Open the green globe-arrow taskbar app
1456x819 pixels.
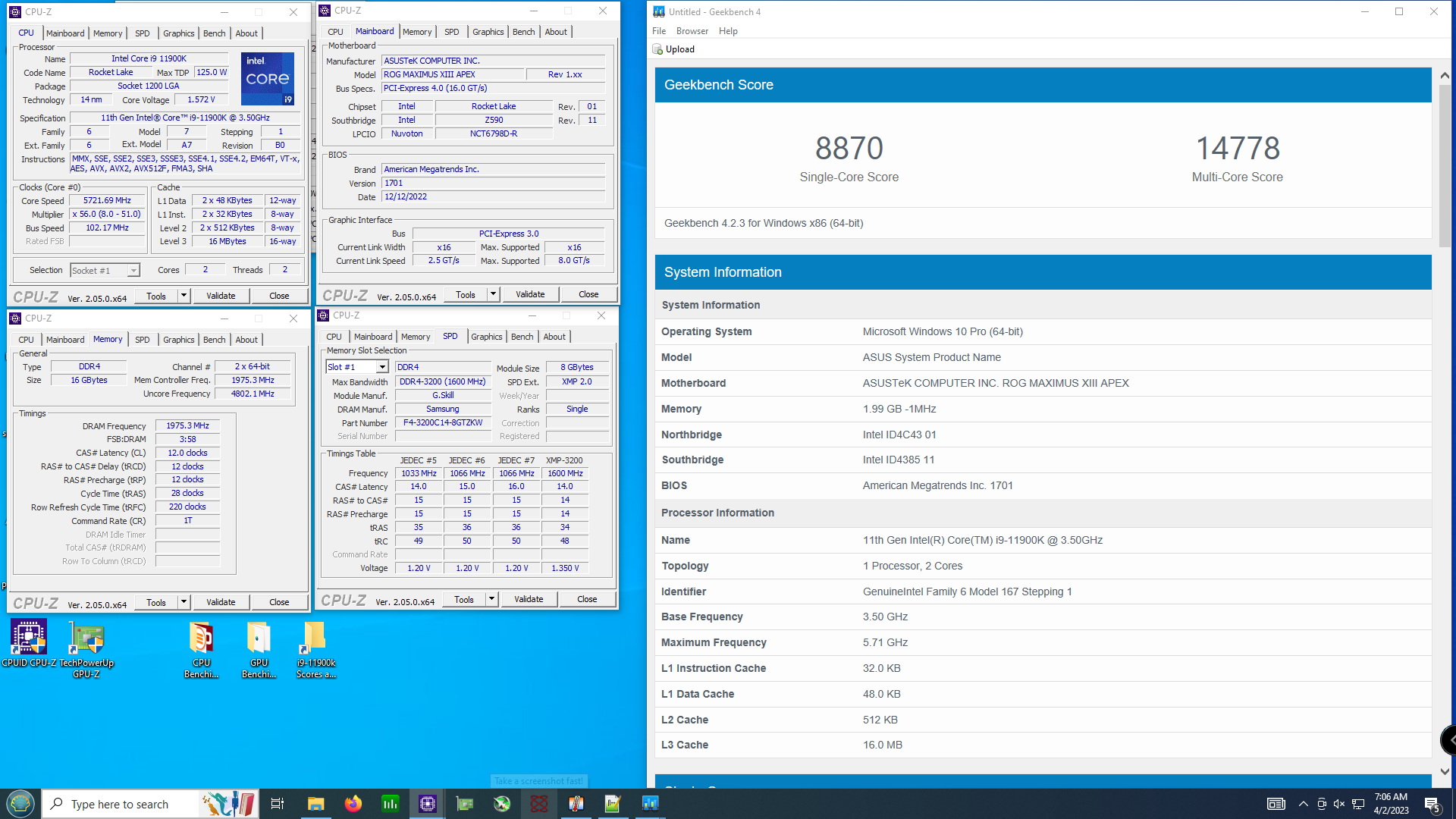tap(502, 804)
